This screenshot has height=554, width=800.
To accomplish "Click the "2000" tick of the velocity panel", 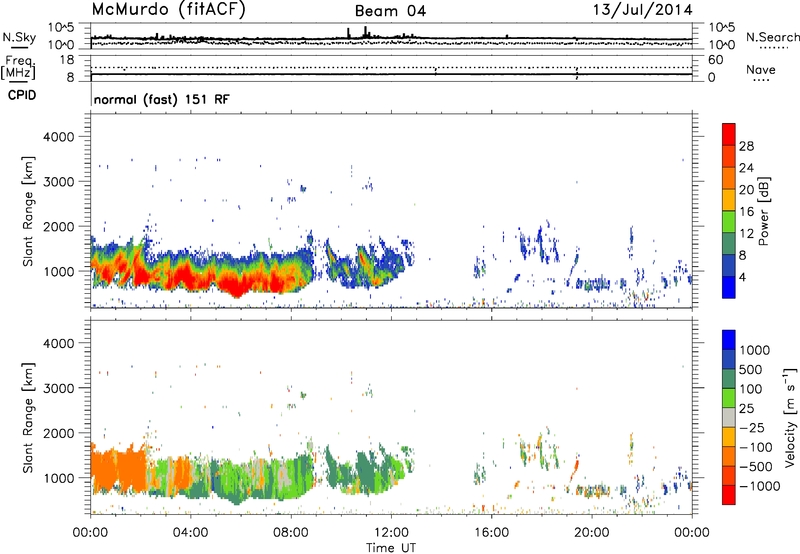I will click(59, 433).
